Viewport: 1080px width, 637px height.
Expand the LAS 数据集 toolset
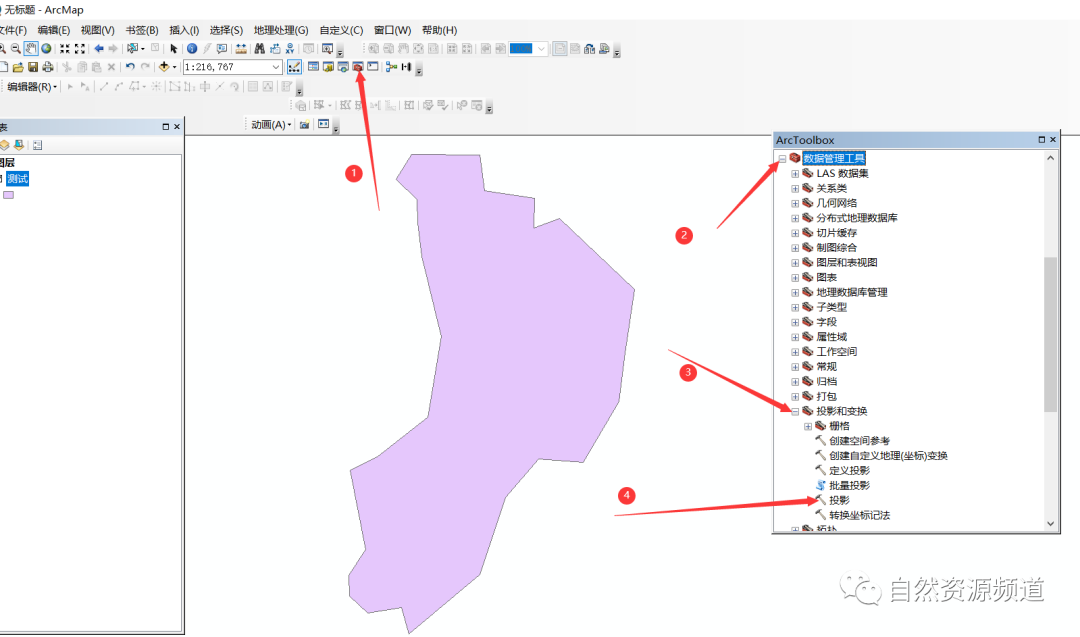click(795, 173)
